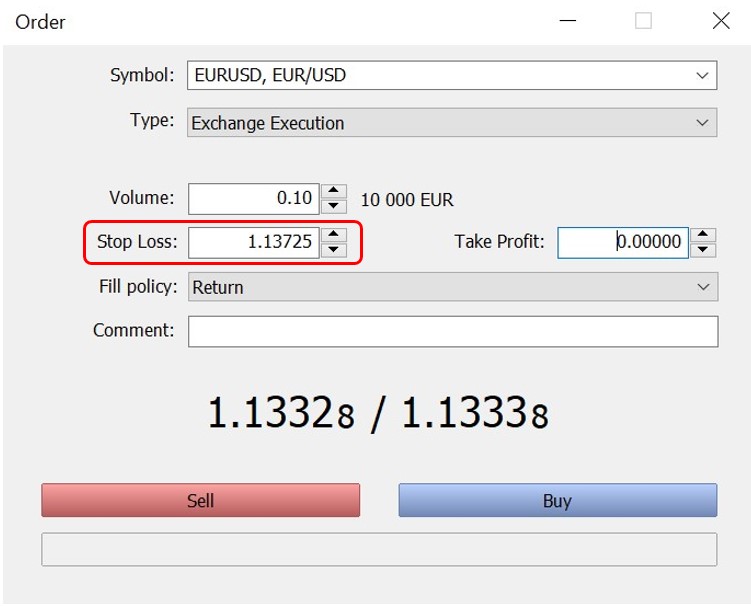Screen dimensions: 751x606
Task: Click the Stop Loss value field
Action: click(x=253, y=242)
